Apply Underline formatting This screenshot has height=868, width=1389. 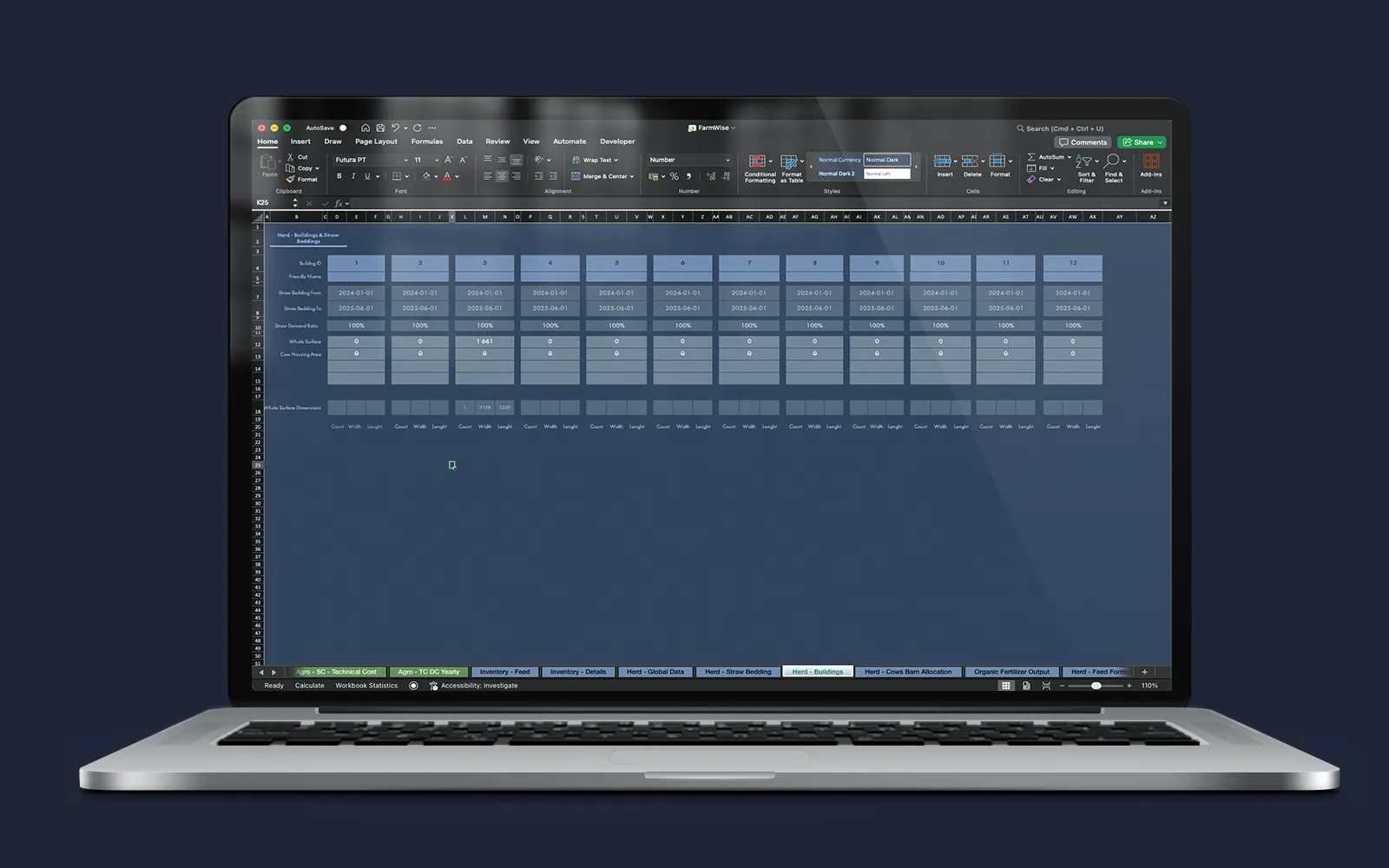coord(367,176)
